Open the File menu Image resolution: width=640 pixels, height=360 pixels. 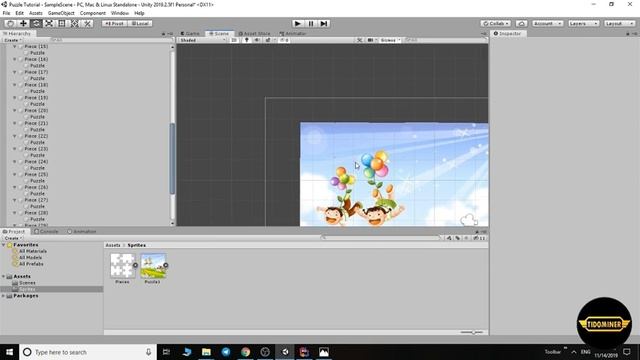tap(7, 13)
